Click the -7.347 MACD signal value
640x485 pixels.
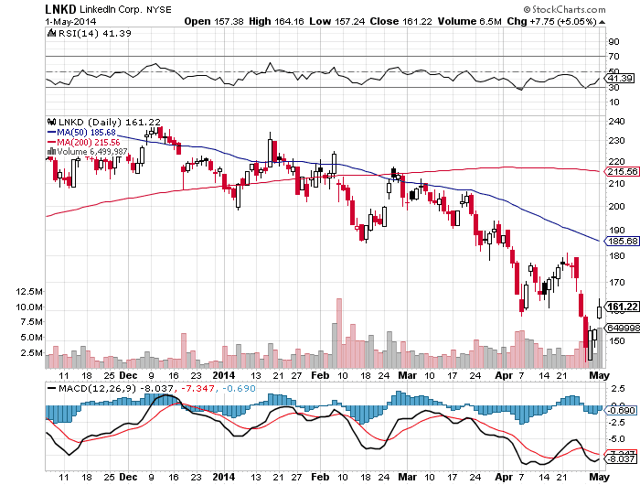point(198,388)
